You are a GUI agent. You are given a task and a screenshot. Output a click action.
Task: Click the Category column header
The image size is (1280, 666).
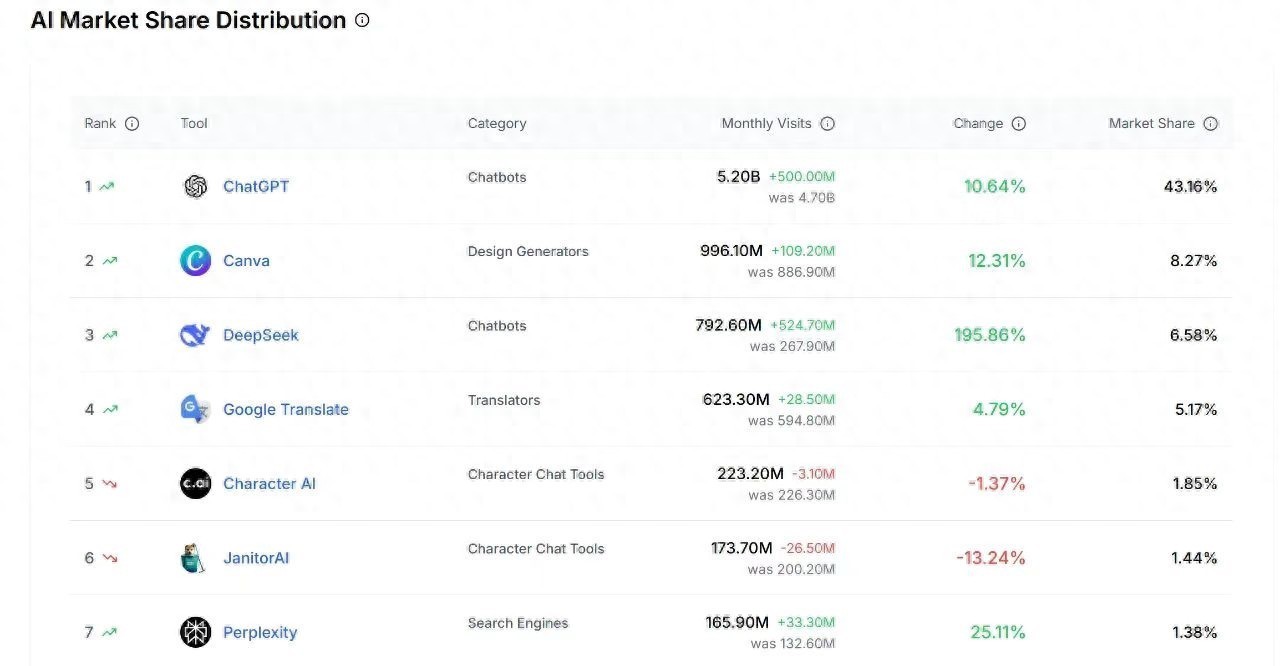pos(497,124)
